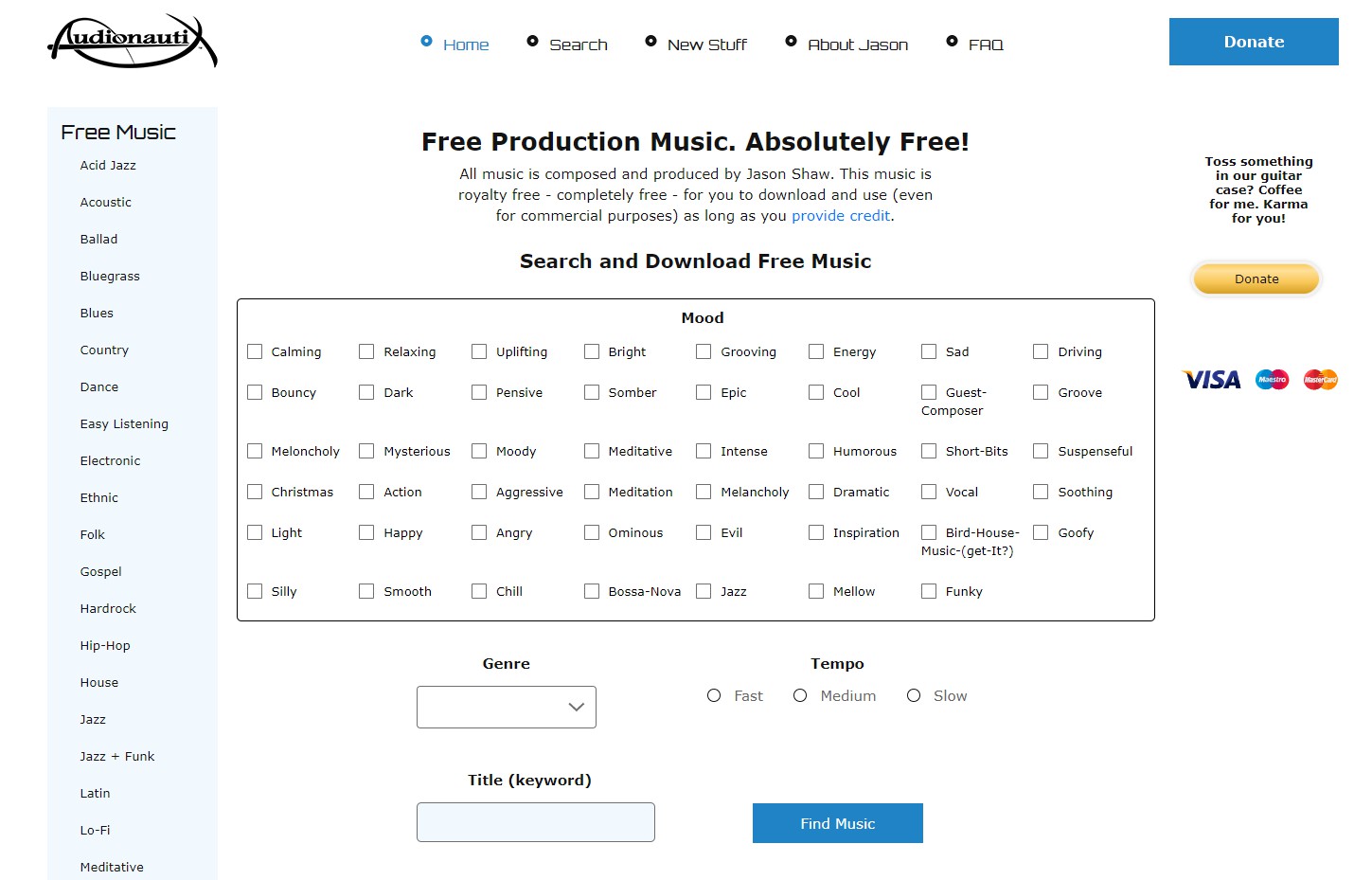Go to the Home menu item
The height and width of the screenshot is (880, 1372).
click(466, 45)
